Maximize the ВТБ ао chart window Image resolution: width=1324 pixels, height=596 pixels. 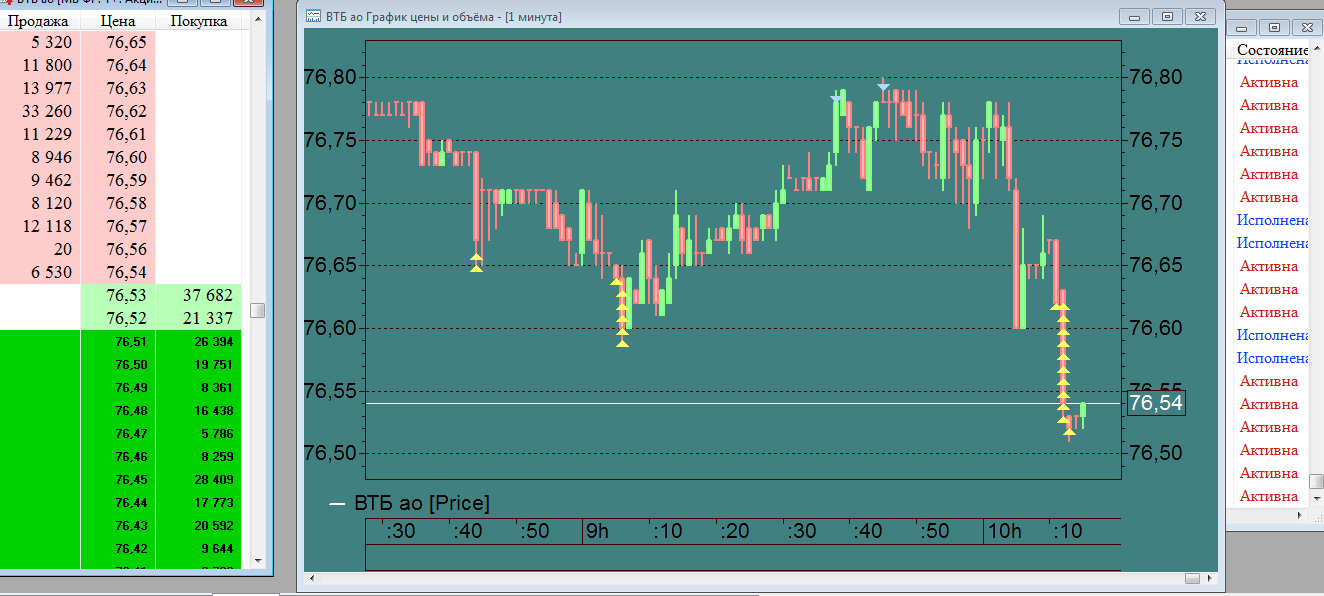click(1167, 16)
